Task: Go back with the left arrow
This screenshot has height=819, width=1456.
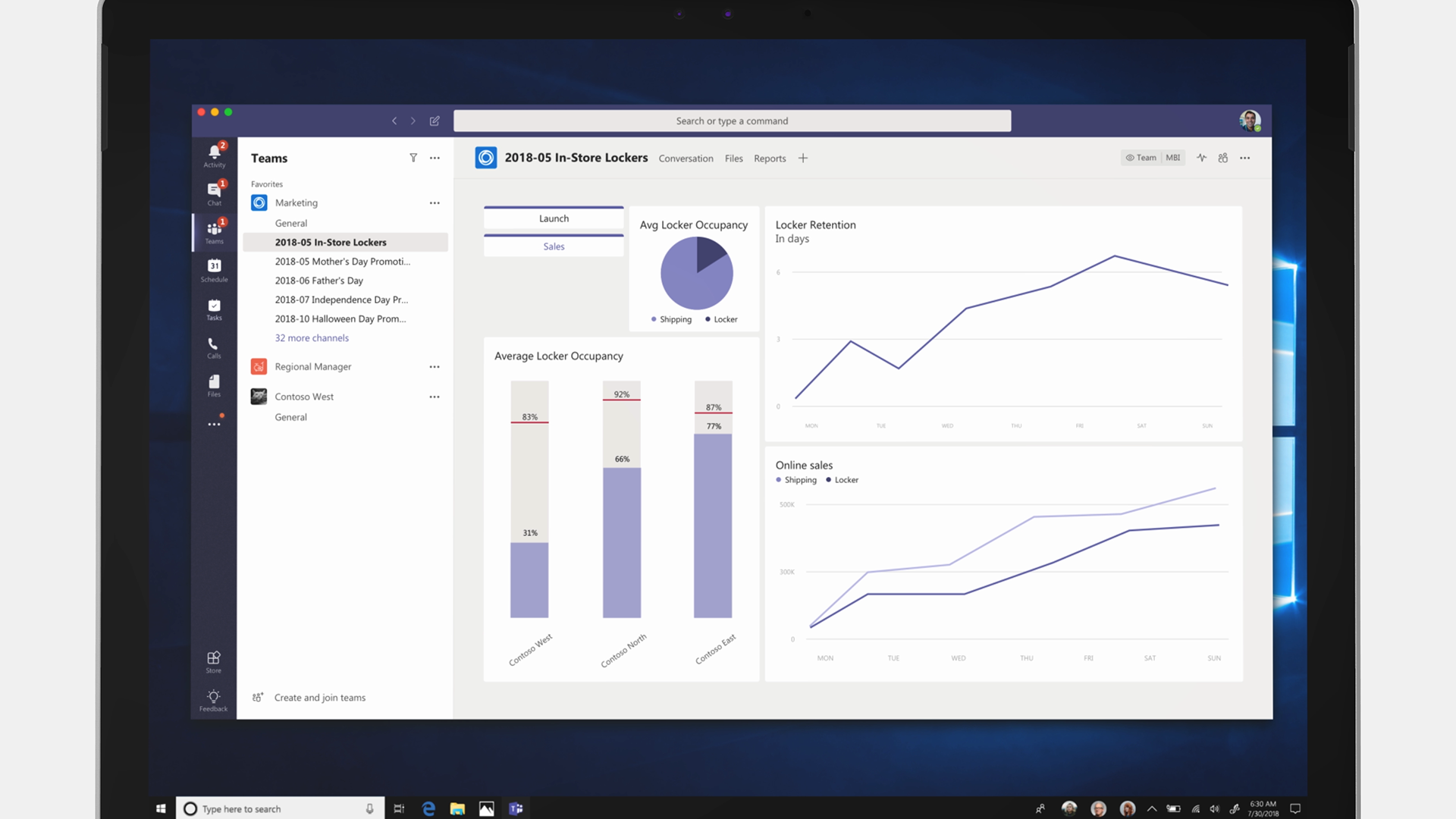Action: point(394,121)
